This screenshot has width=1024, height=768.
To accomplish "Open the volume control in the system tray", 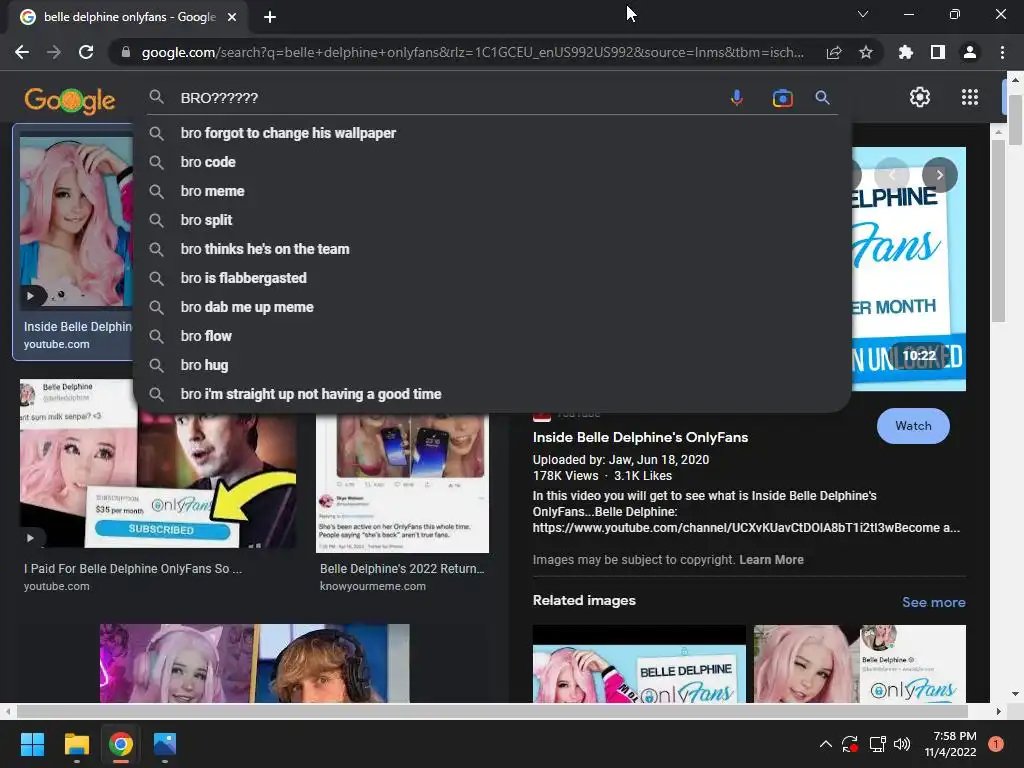I will 902,744.
